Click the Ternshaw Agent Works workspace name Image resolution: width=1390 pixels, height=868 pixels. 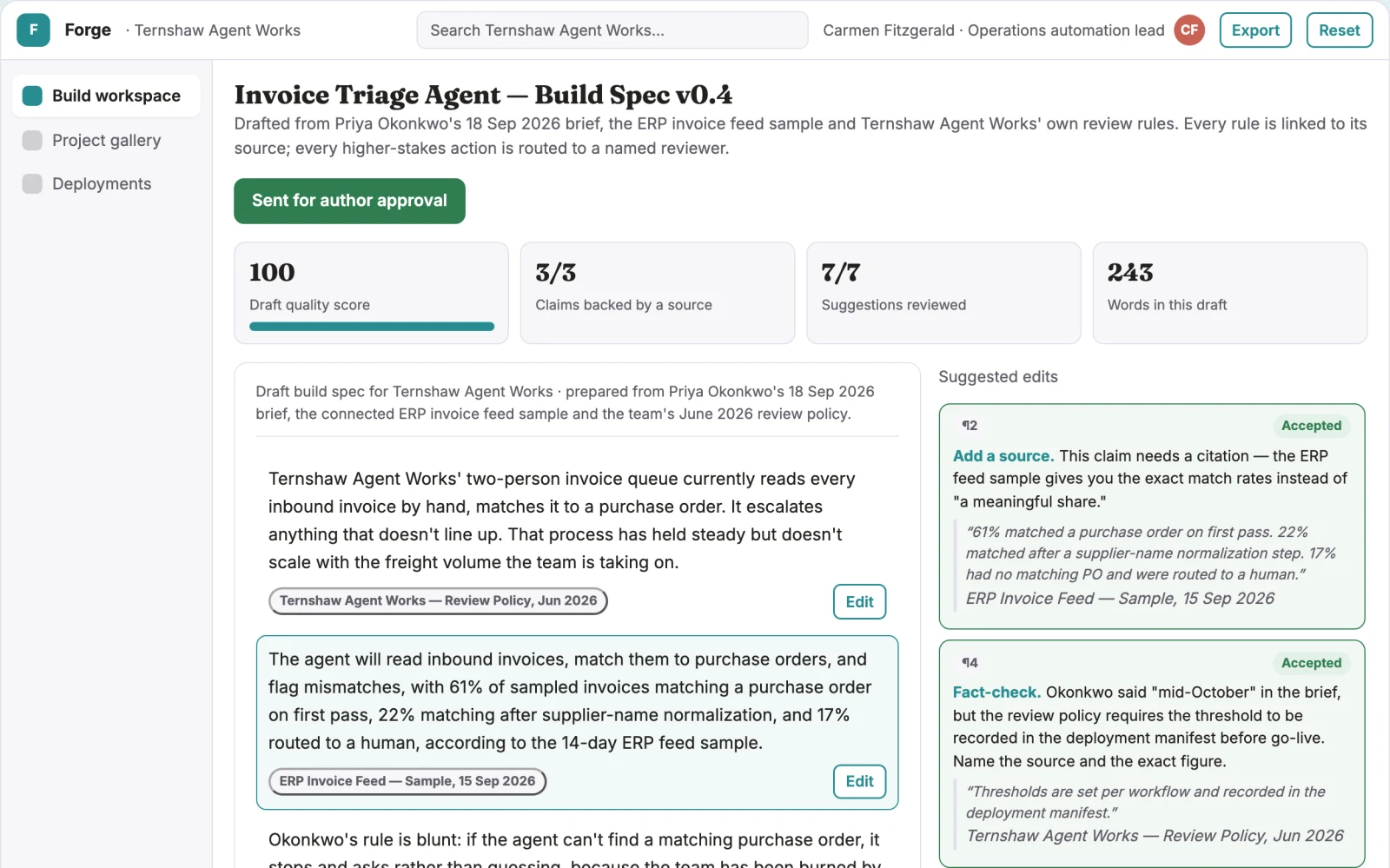(x=217, y=30)
